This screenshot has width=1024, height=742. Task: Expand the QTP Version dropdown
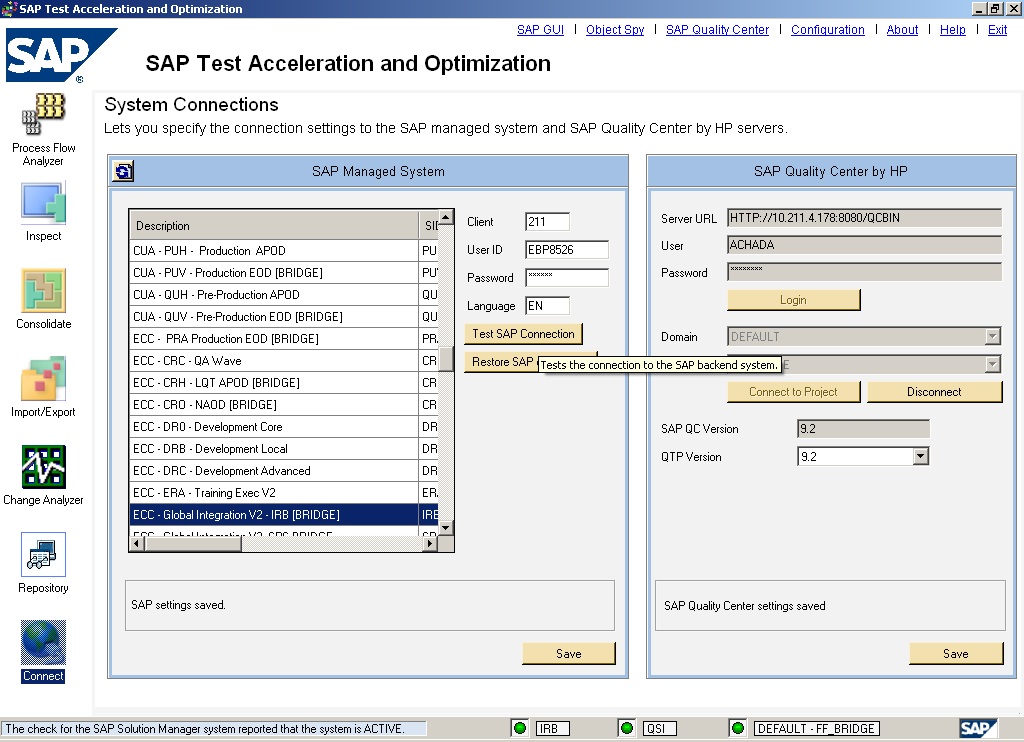pyautogui.click(x=921, y=457)
